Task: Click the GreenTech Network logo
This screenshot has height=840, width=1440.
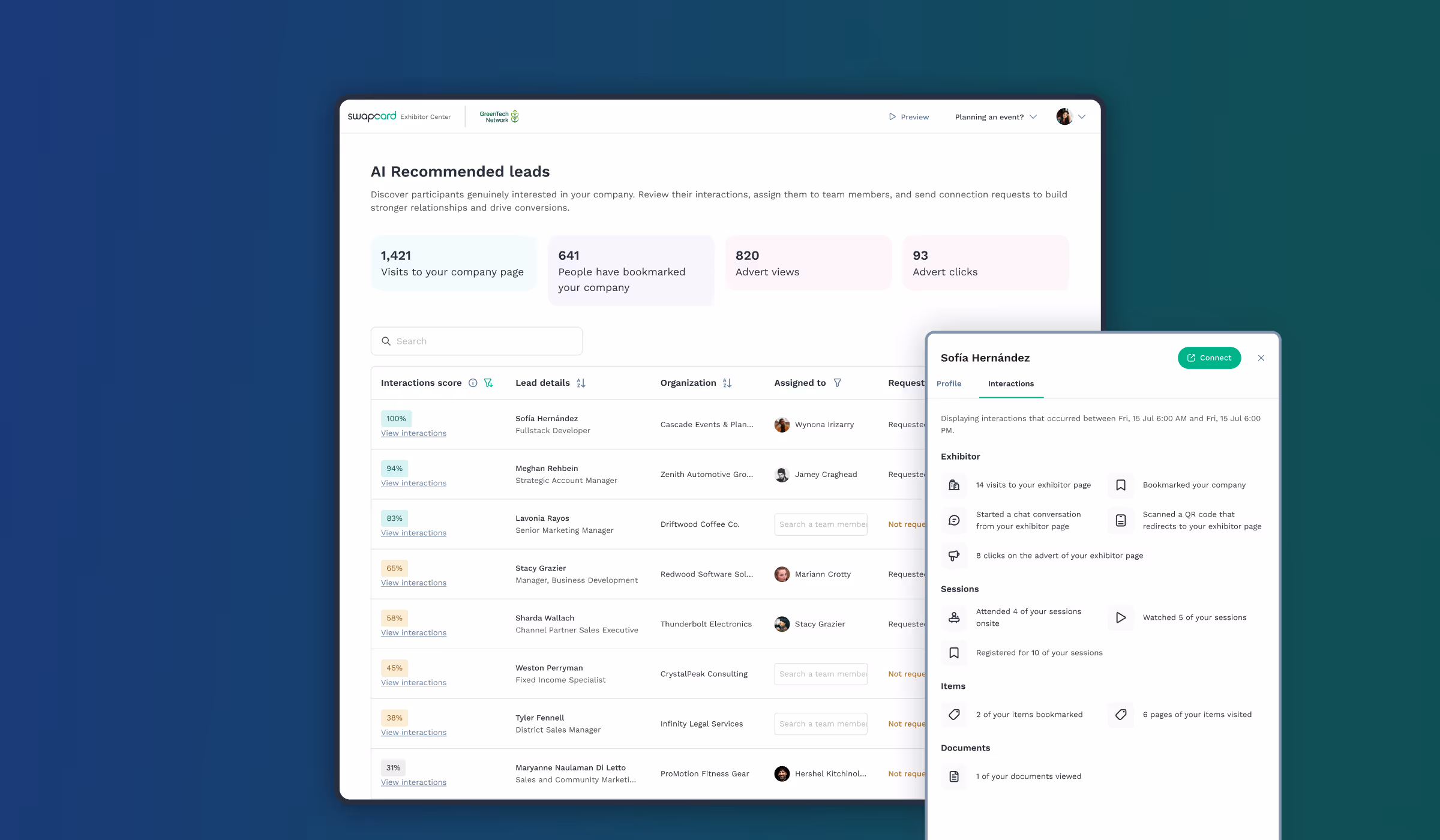Action: click(x=499, y=116)
